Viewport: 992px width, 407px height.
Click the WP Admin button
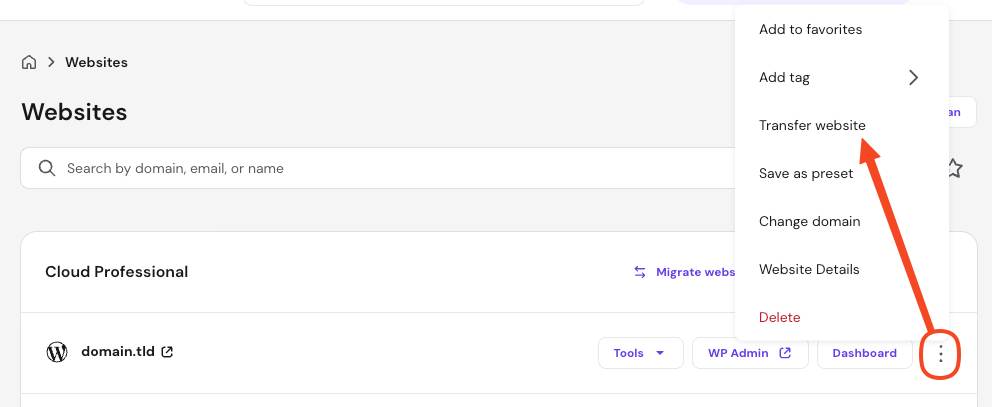pyautogui.click(x=742, y=353)
